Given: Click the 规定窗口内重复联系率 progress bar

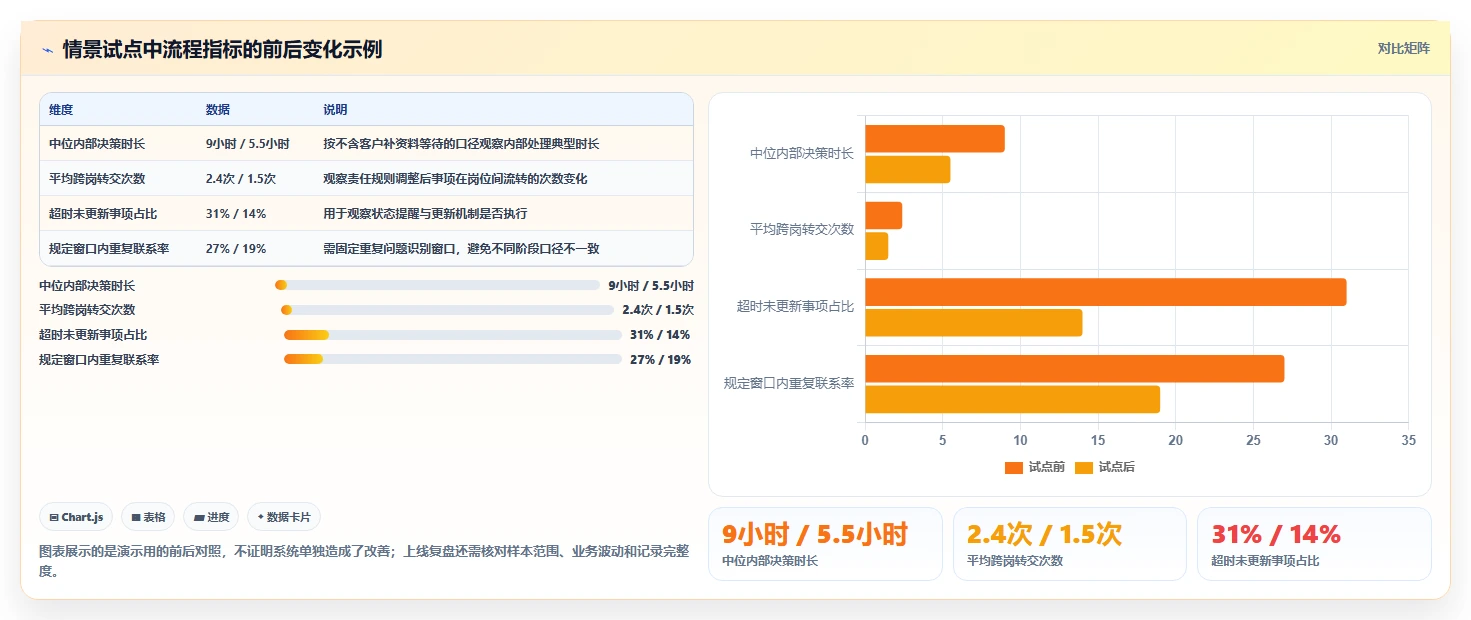Looking at the screenshot, I should coord(453,359).
